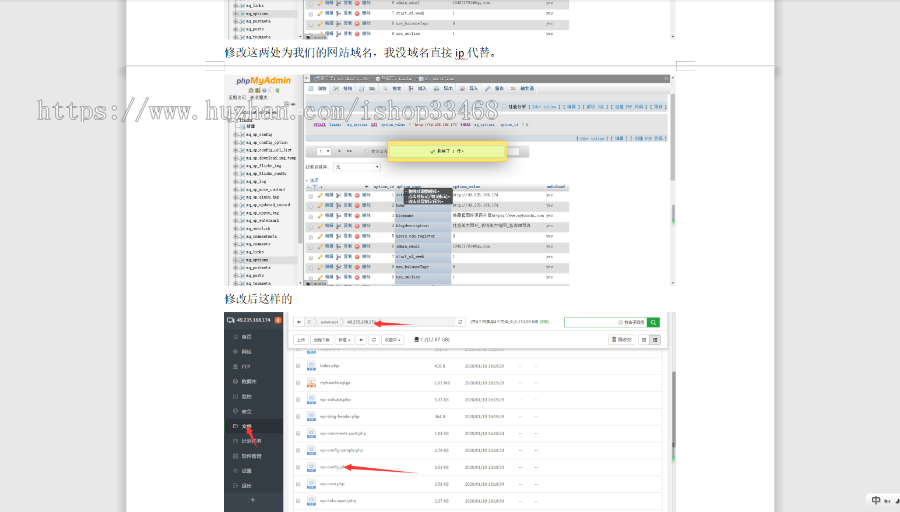Click the upload button in file manager

pyautogui.click(x=301, y=340)
